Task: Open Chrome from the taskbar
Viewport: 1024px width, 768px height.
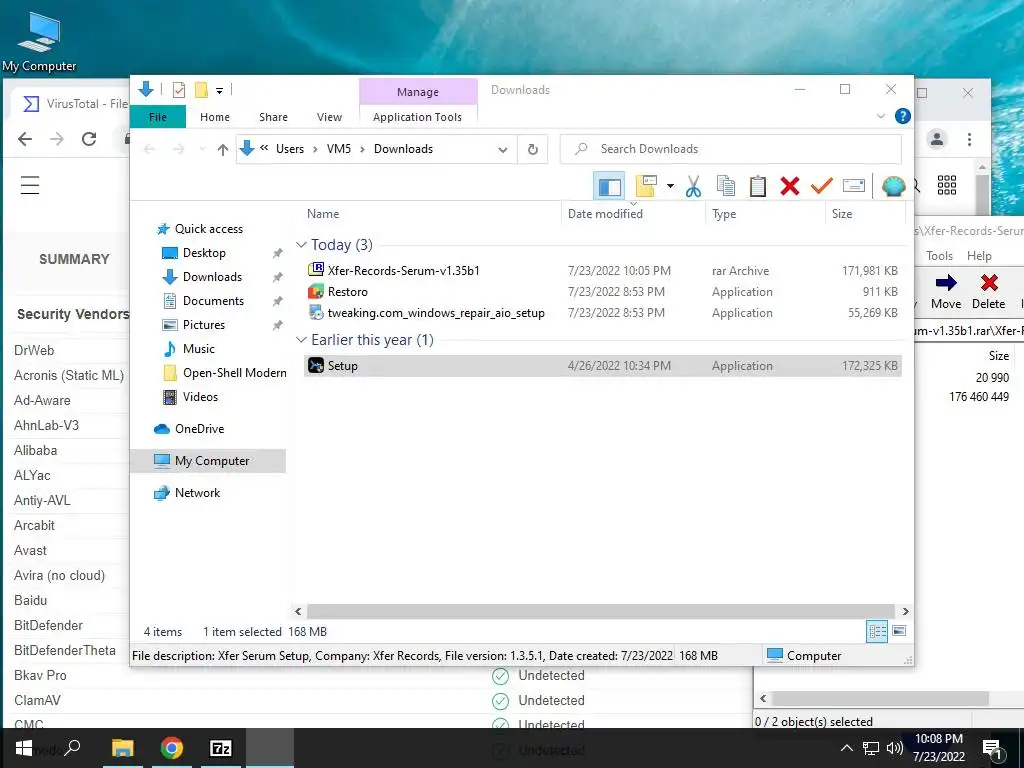Action: (x=172, y=748)
